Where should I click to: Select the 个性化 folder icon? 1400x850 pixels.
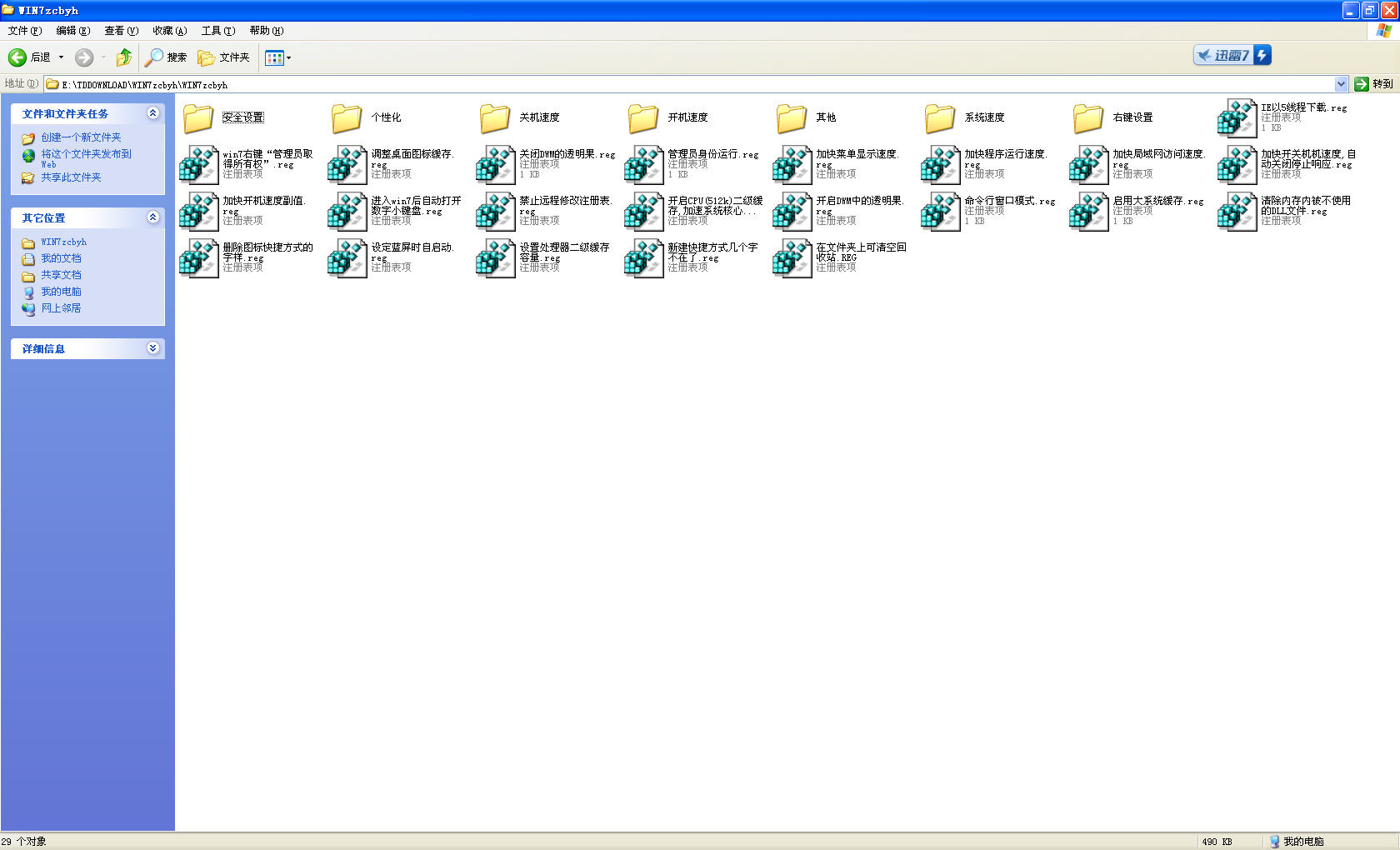347,118
